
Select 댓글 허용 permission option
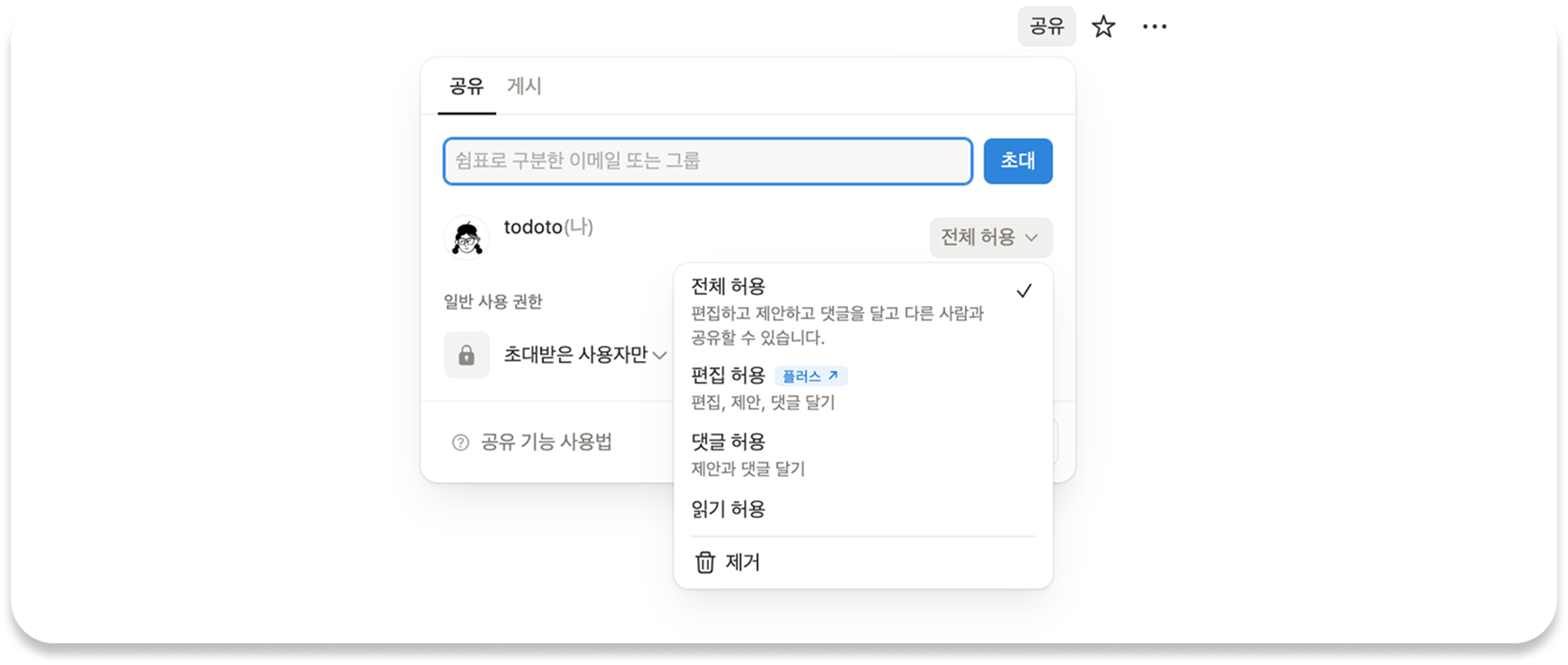[863, 454]
